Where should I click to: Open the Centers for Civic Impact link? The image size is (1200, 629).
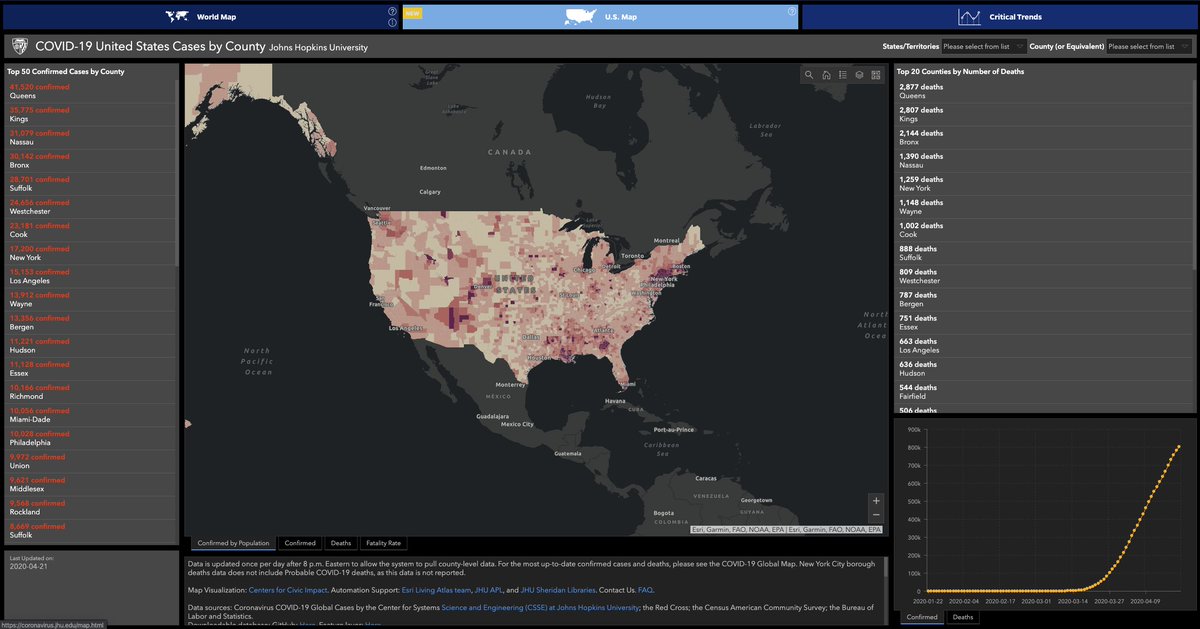tap(287, 591)
